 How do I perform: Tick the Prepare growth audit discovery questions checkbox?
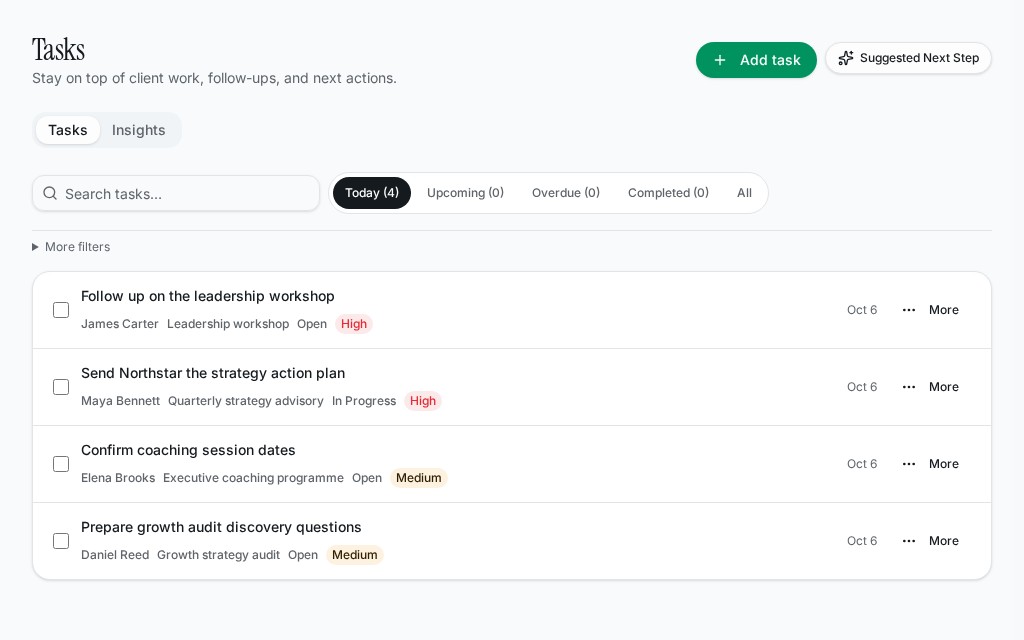pos(61,541)
